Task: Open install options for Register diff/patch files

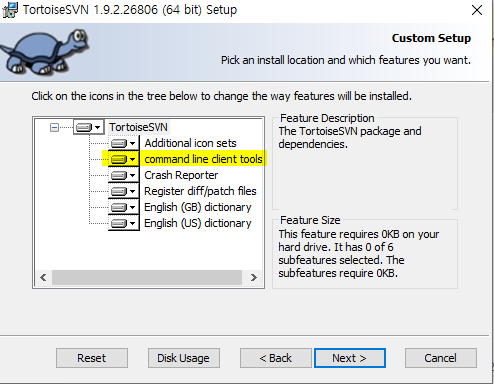Action: [x=124, y=191]
